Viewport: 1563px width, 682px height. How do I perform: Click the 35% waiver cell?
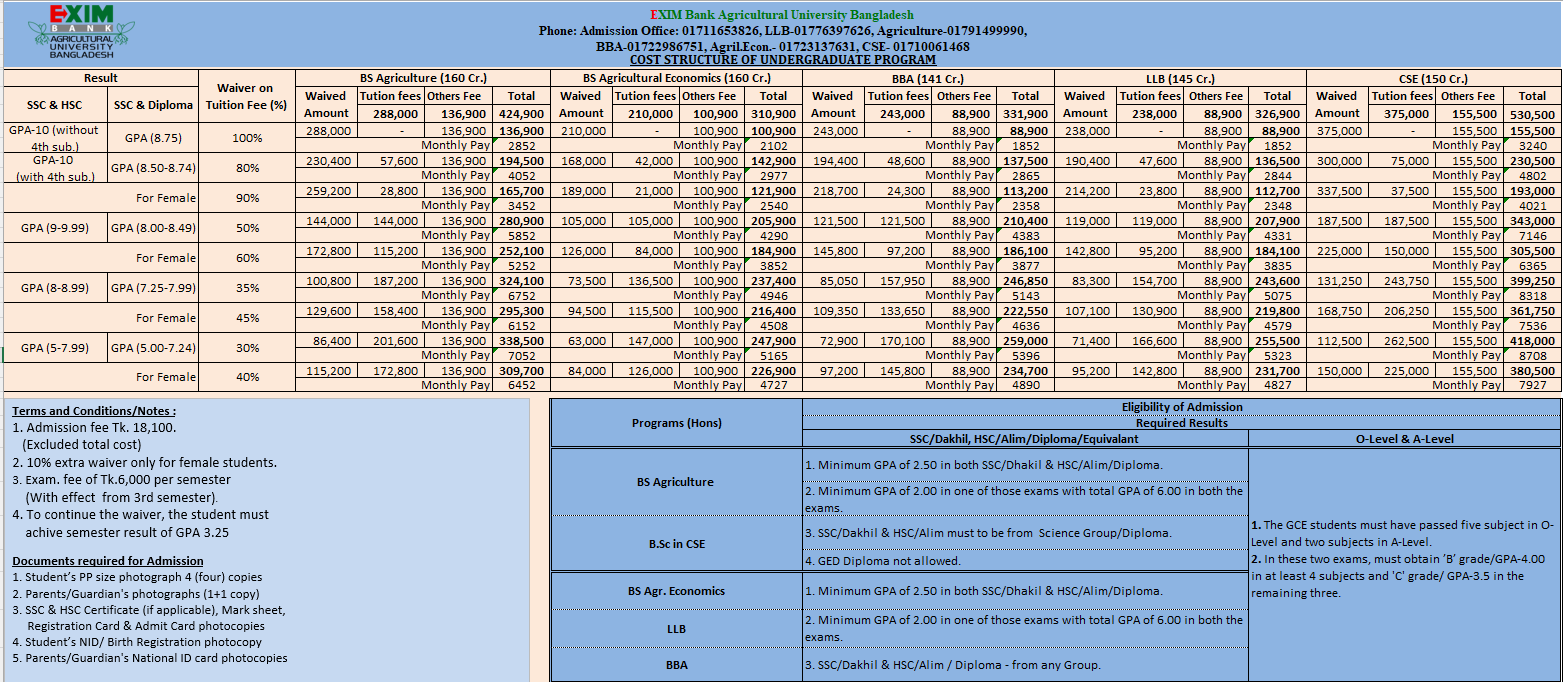(246, 288)
